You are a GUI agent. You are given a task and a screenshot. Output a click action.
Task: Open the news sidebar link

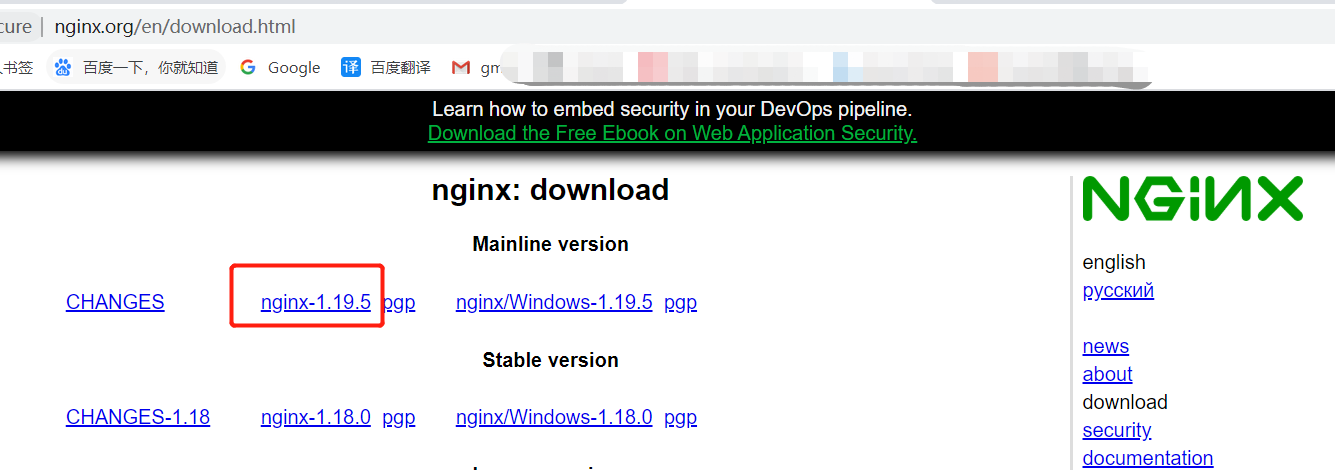[x=1105, y=346]
